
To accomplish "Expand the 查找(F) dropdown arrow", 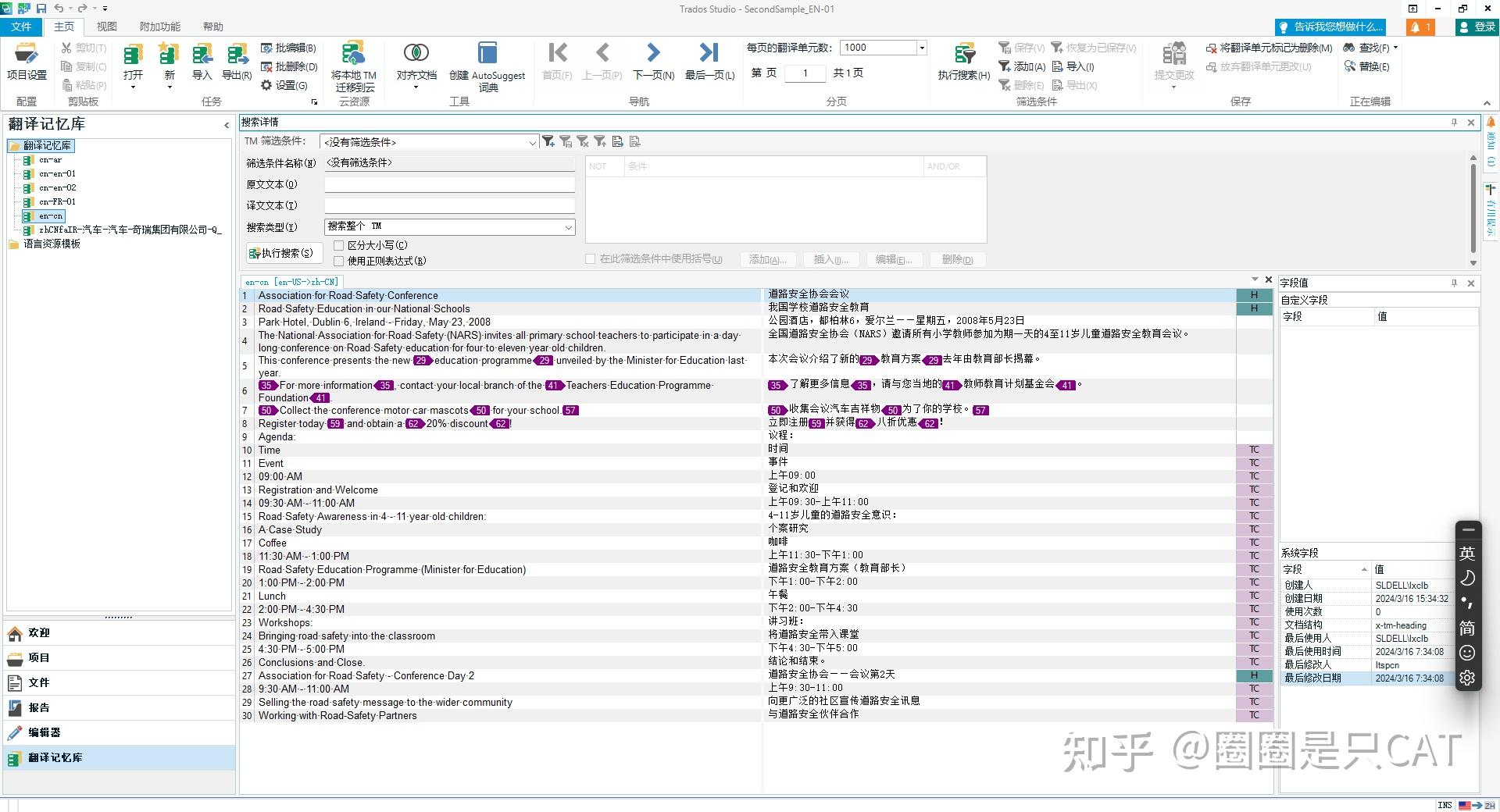I will tap(1395, 48).
